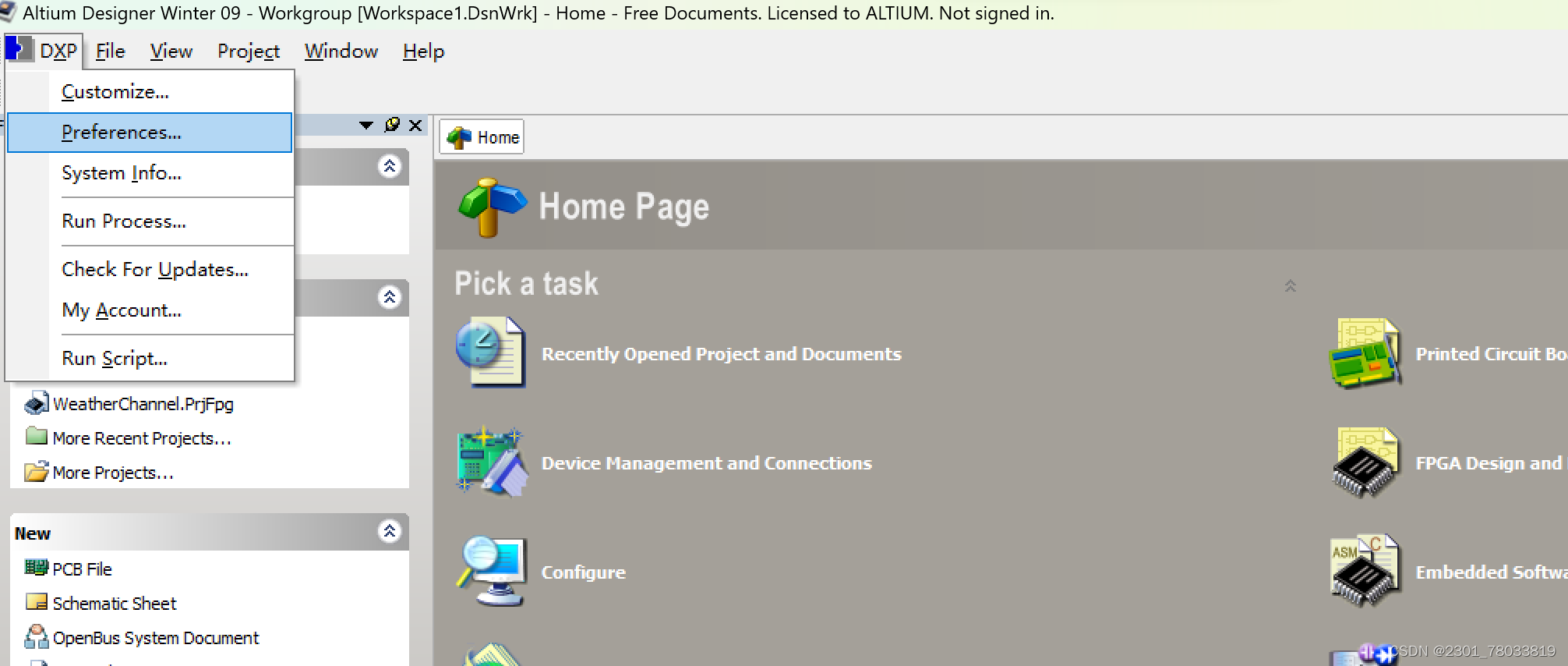Click the open folder More Projects icon
1568x666 pixels.
36,471
